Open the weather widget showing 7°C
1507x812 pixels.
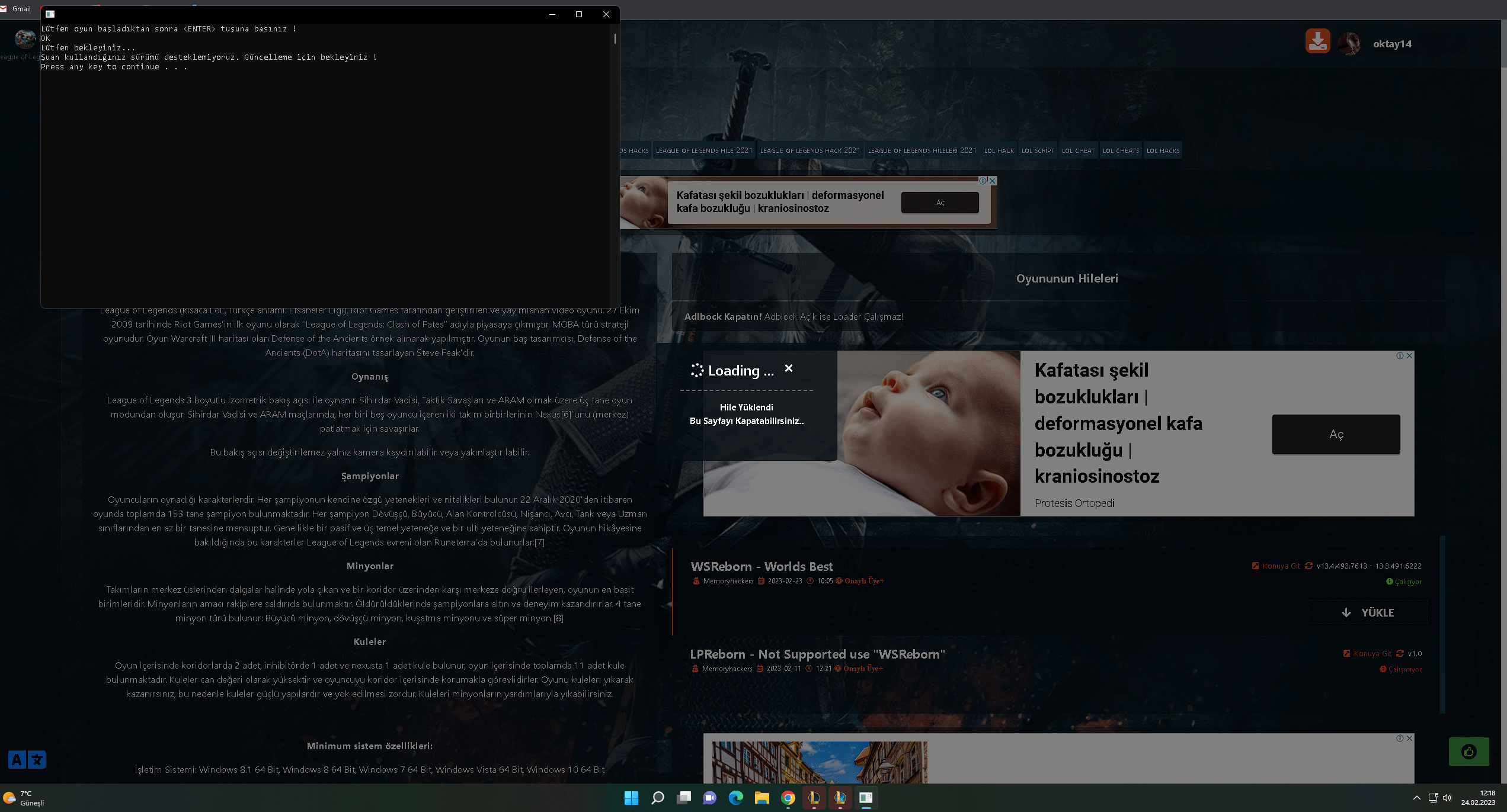click(24, 798)
